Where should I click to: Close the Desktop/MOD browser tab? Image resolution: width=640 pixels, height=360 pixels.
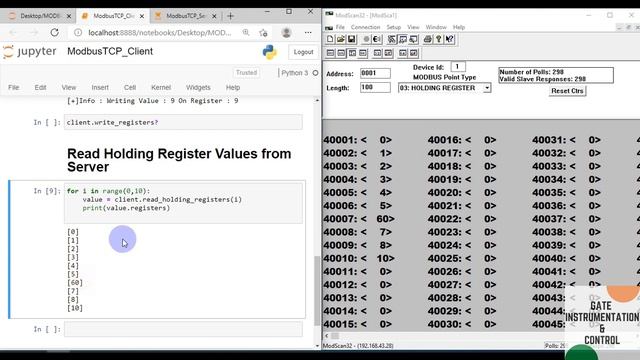69,16
